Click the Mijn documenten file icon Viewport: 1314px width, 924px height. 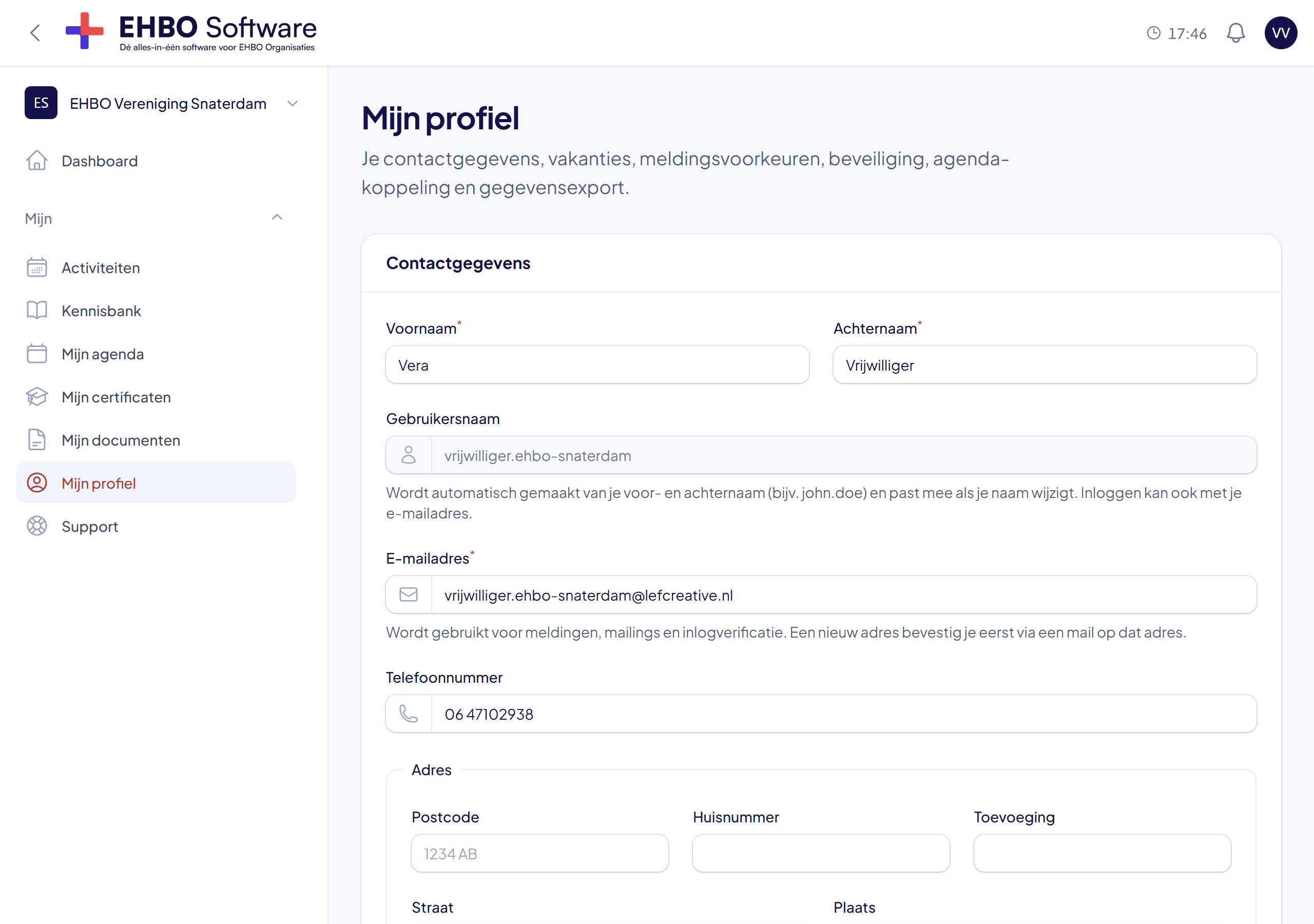pos(36,440)
